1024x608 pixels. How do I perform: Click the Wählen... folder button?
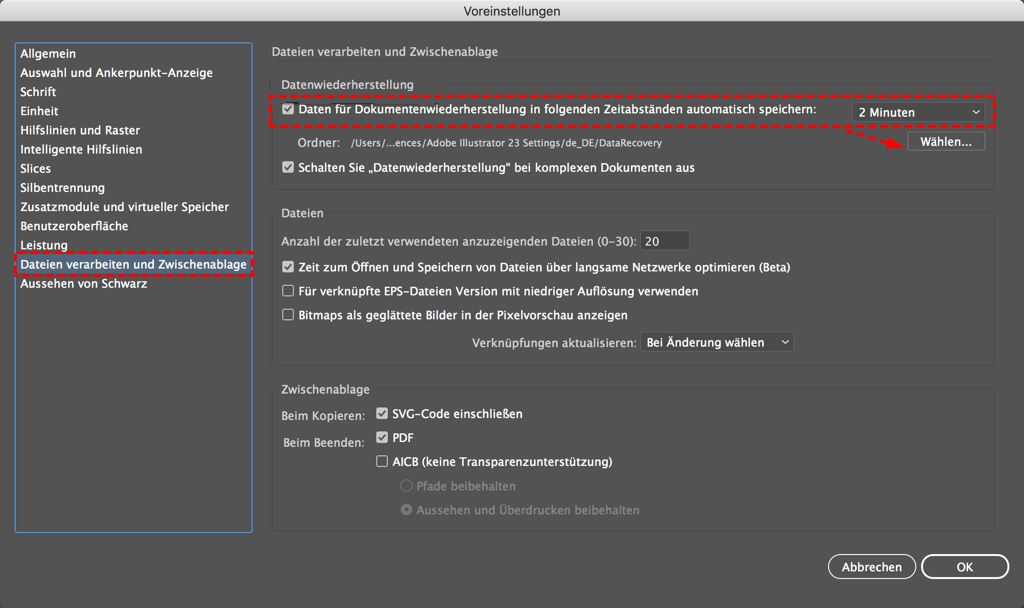click(946, 142)
